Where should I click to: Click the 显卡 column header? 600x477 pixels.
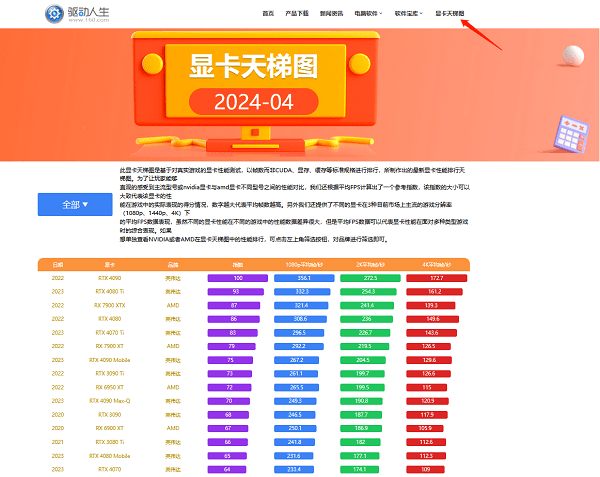coord(110,265)
